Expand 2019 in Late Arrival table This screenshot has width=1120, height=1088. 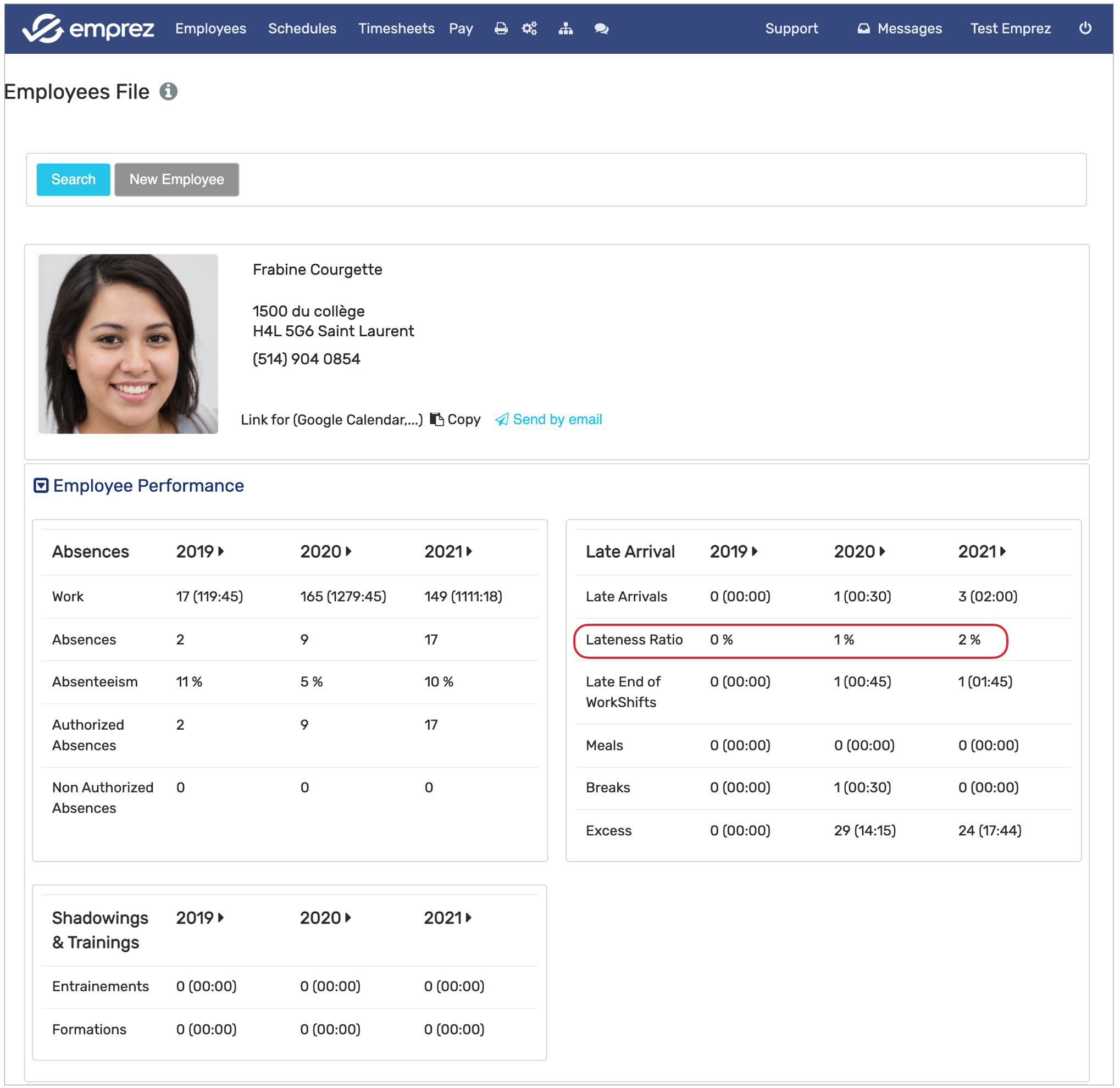[x=755, y=552]
